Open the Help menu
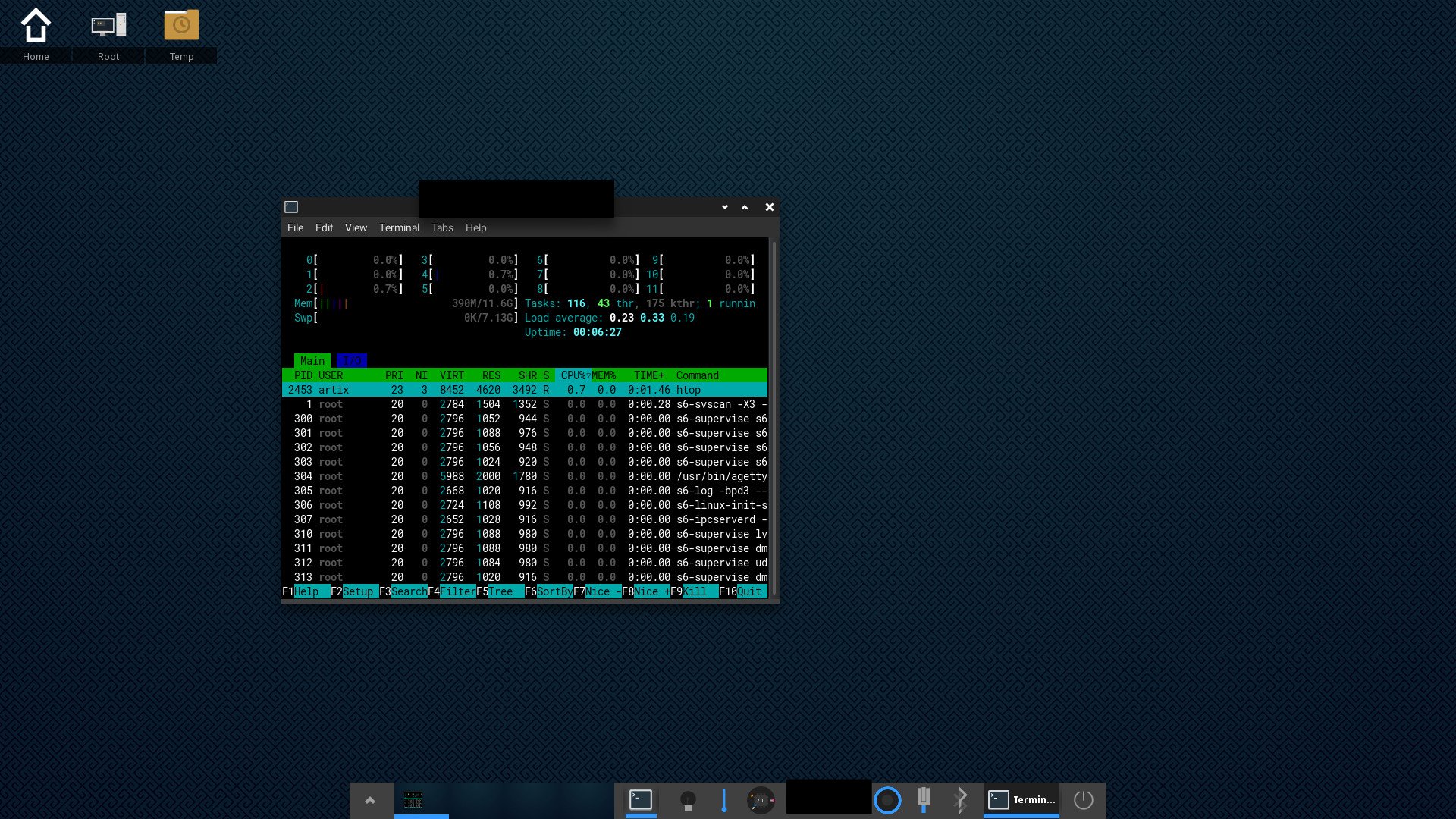The height and width of the screenshot is (819, 1456). tap(475, 228)
